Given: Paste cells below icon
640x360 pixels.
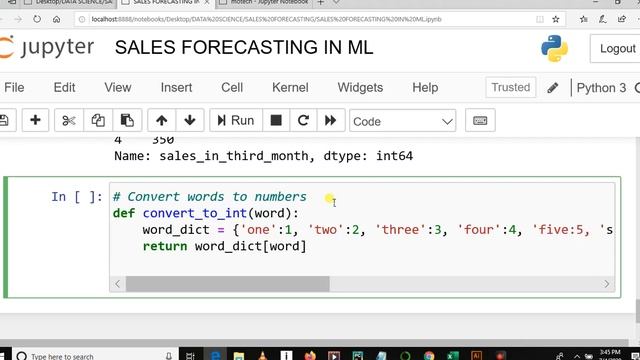Looking at the screenshot, I should [127, 120].
